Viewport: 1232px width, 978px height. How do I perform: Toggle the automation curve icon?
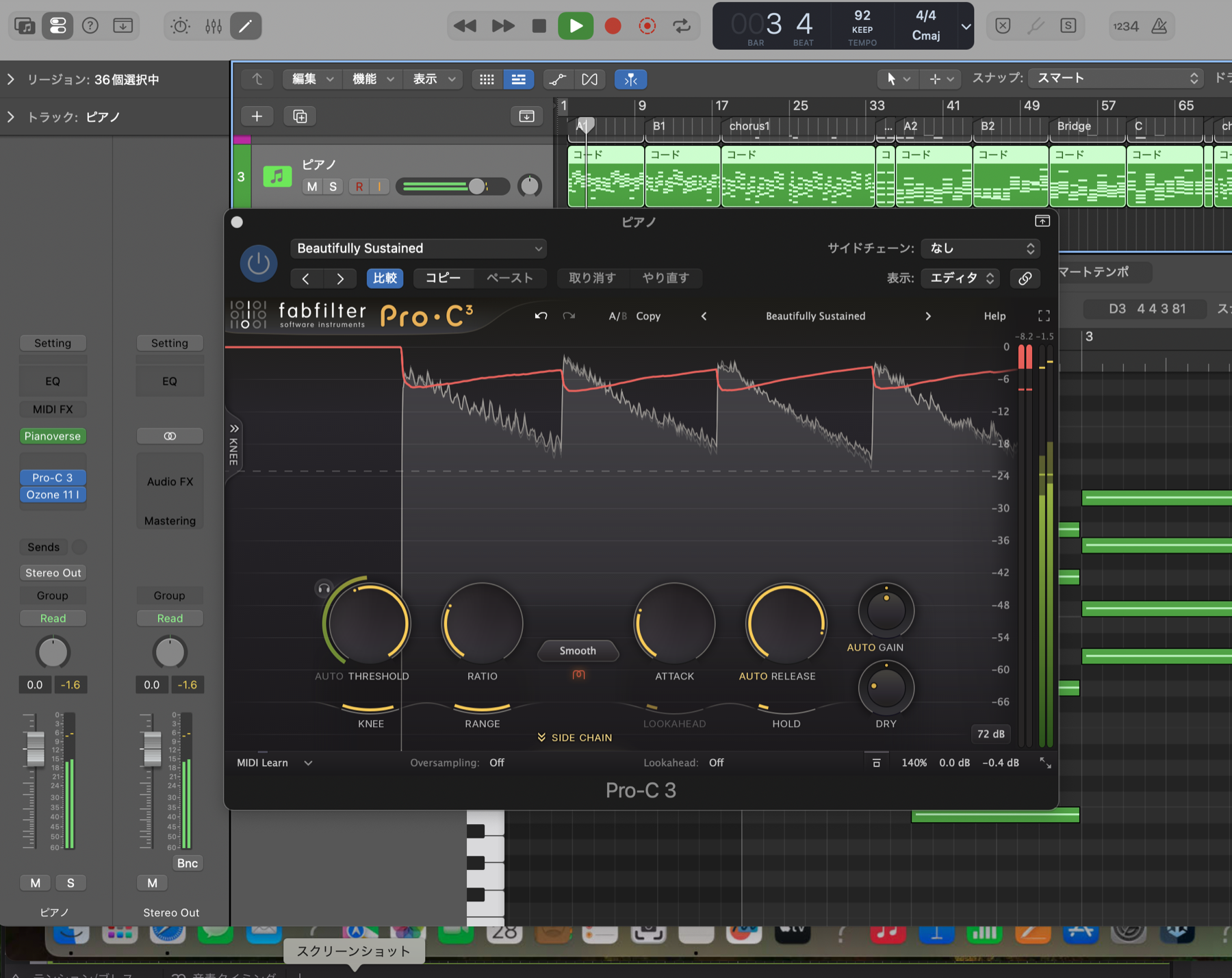557,79
